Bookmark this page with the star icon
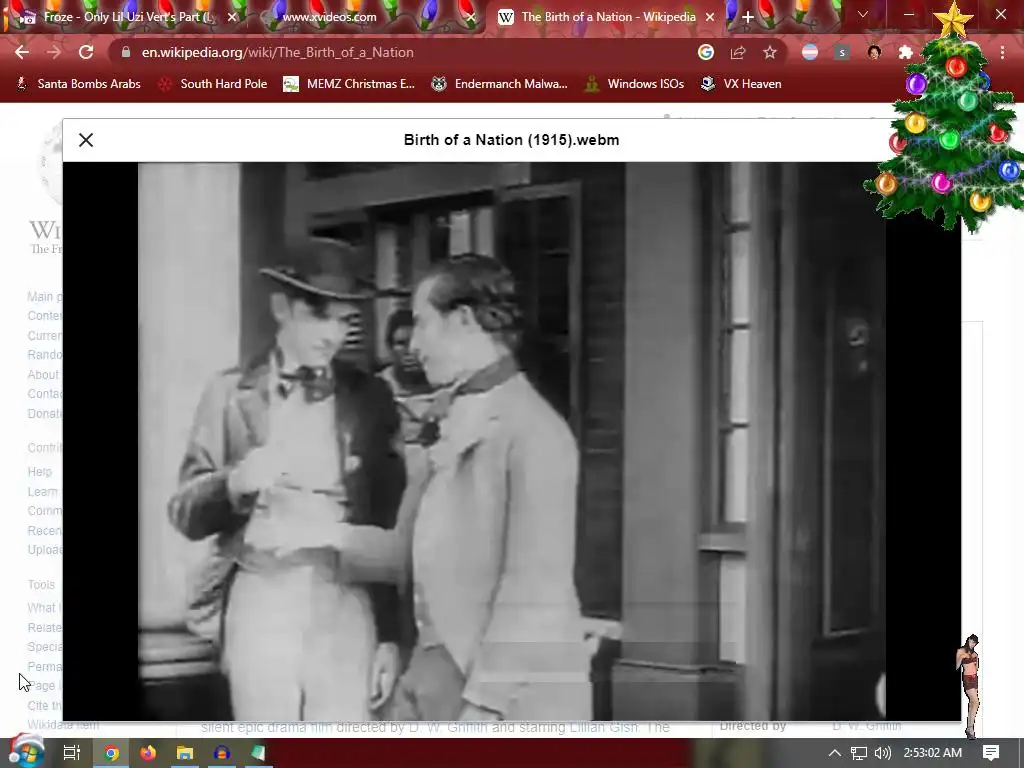 pos(770,52)
